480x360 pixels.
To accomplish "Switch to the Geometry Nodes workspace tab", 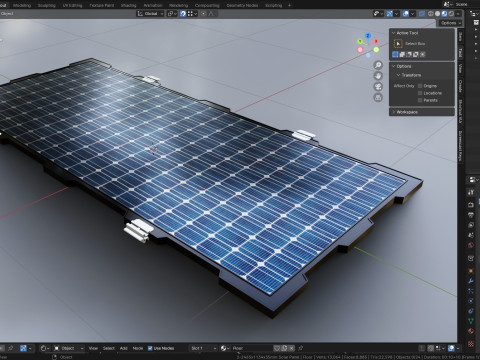I will 242,5.
